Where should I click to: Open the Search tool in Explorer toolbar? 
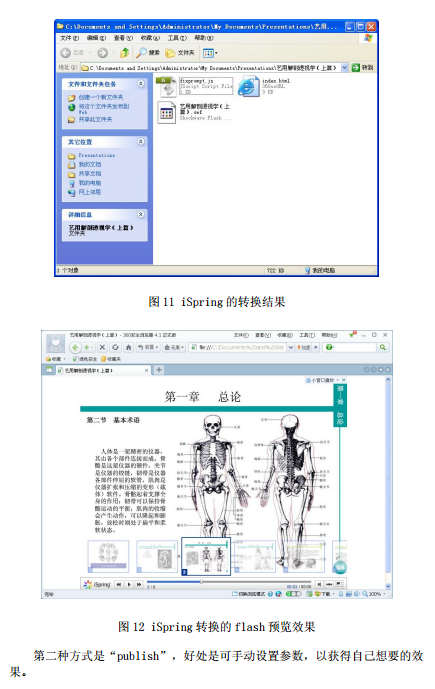(x=148, y=53)
